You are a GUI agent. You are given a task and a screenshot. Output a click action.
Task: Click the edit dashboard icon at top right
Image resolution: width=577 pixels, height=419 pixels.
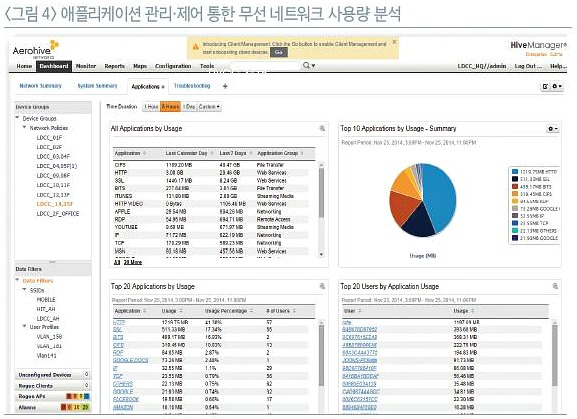point(545,86)
